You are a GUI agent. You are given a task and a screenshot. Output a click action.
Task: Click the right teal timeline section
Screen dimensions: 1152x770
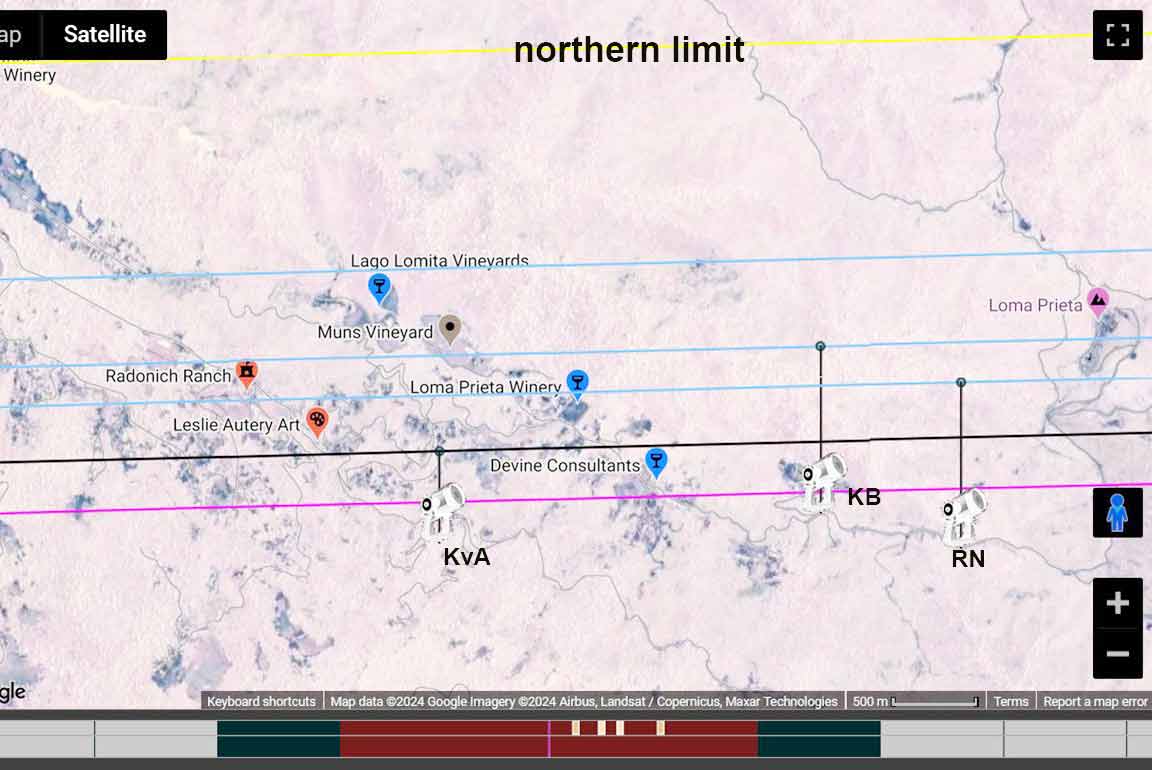[x=819, y=738]
